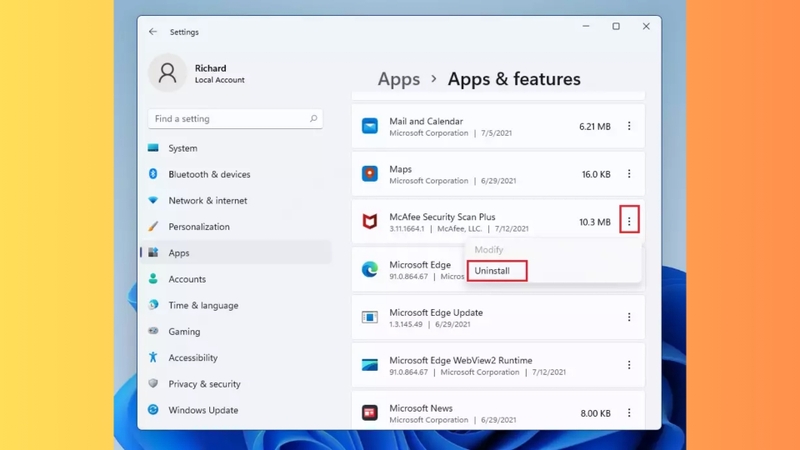
Task: Click the Accessibility figure icon
Action: point(153,357)
